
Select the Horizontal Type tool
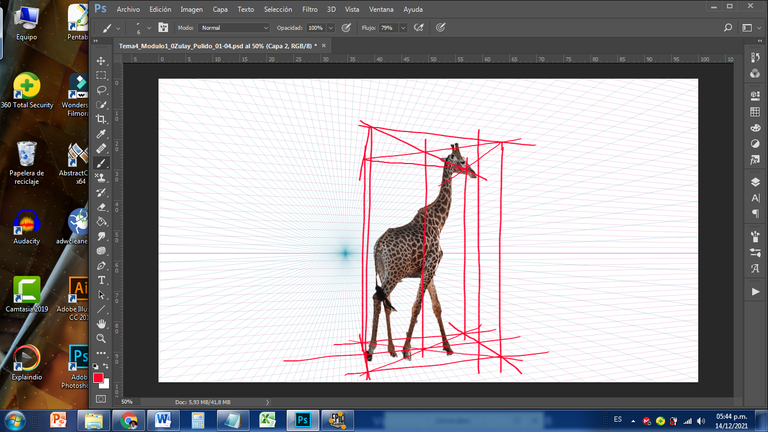pyautogui.click(x=101, y=280)
